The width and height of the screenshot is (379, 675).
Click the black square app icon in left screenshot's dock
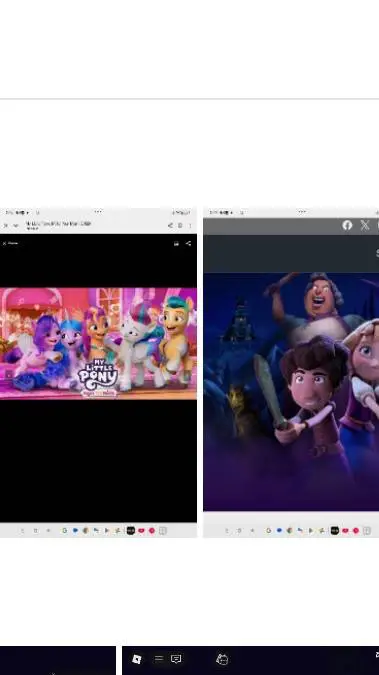tap(130, 531)
